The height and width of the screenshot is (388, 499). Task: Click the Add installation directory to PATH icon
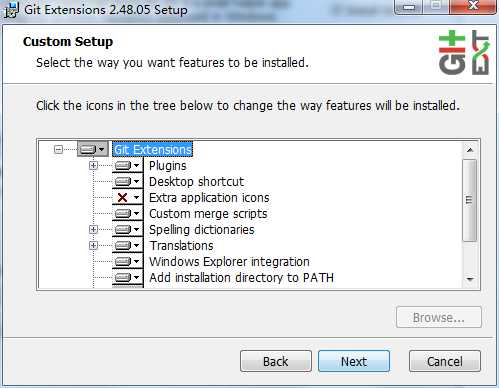(127, 277)
